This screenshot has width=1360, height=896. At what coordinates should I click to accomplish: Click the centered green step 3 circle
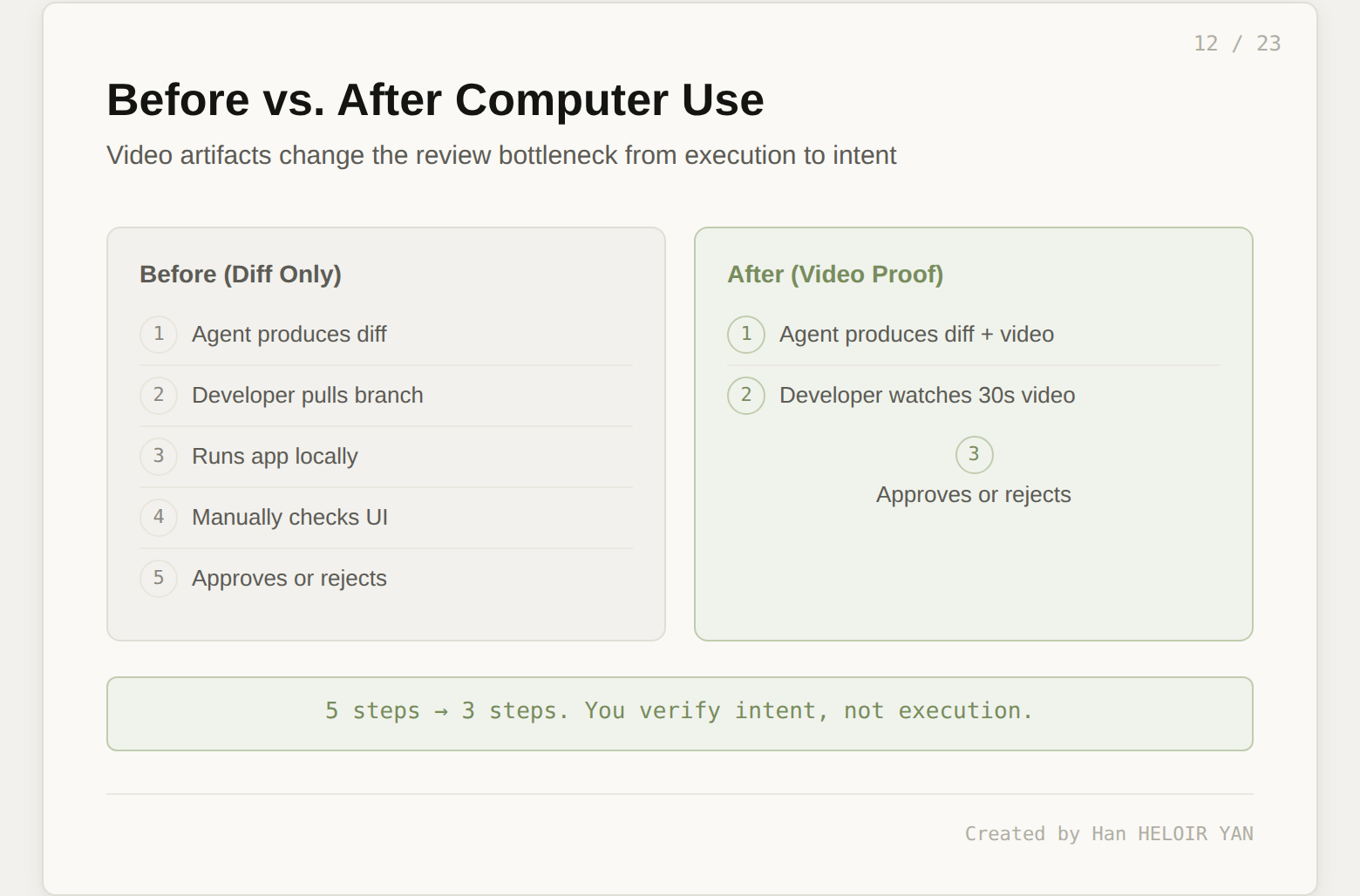click(x=974, y=455)
